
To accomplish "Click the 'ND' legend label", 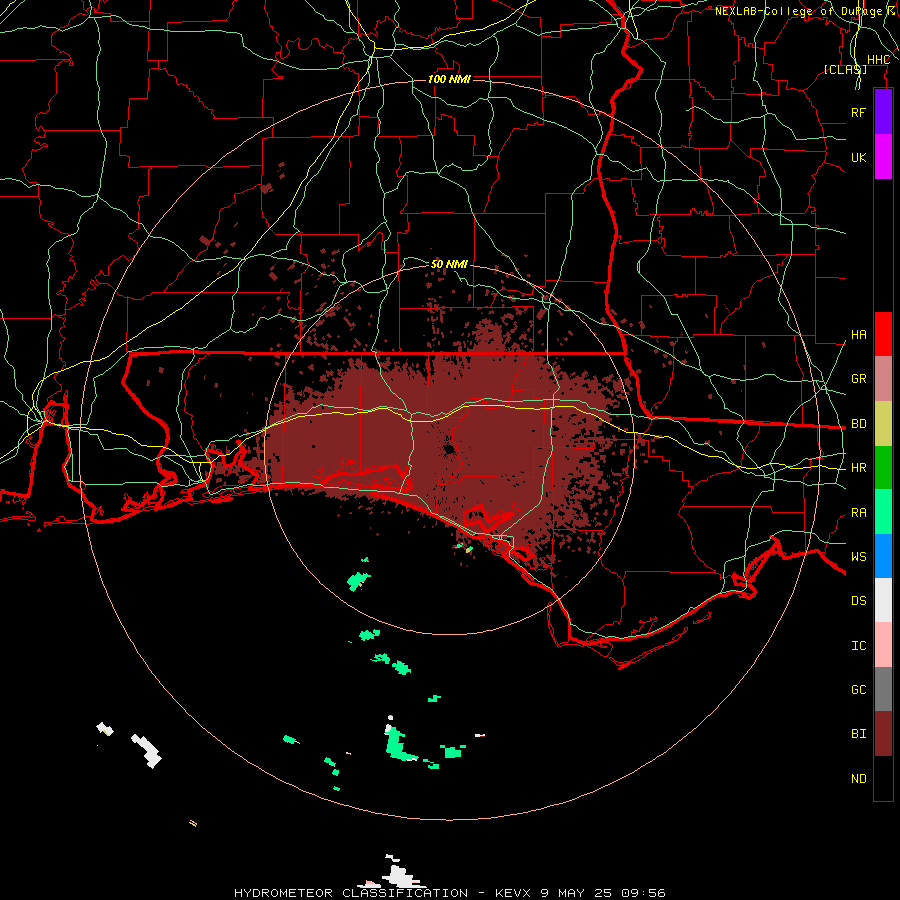I will coord(858,778).
